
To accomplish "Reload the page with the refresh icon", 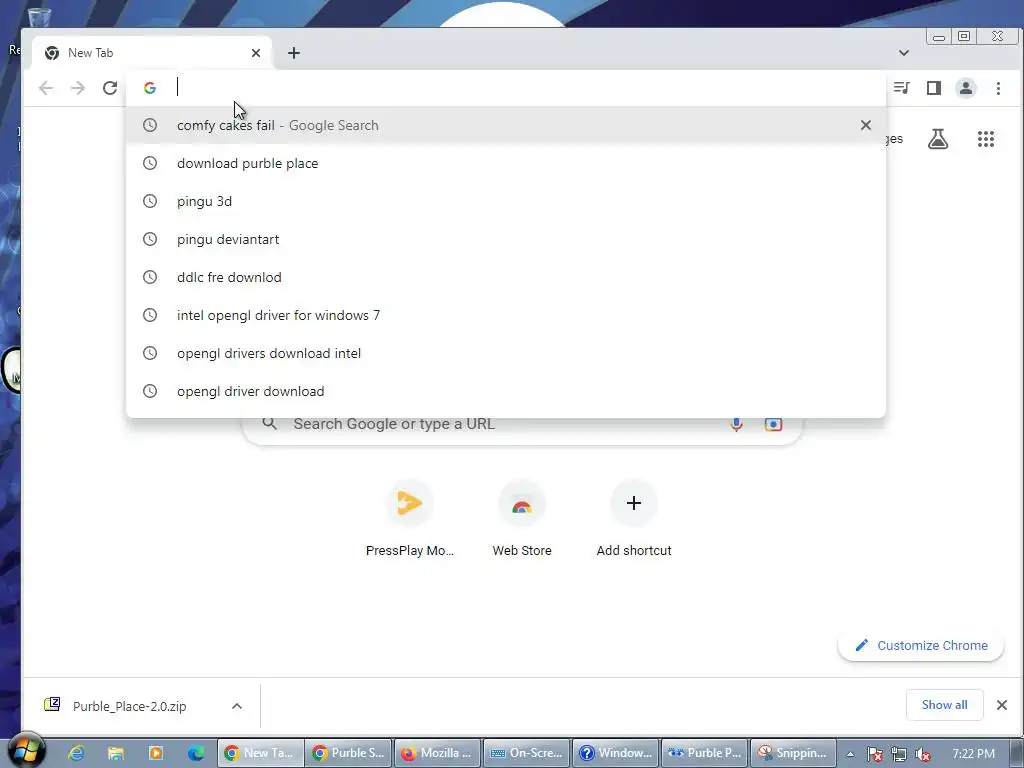I will [x=110, y=88].
